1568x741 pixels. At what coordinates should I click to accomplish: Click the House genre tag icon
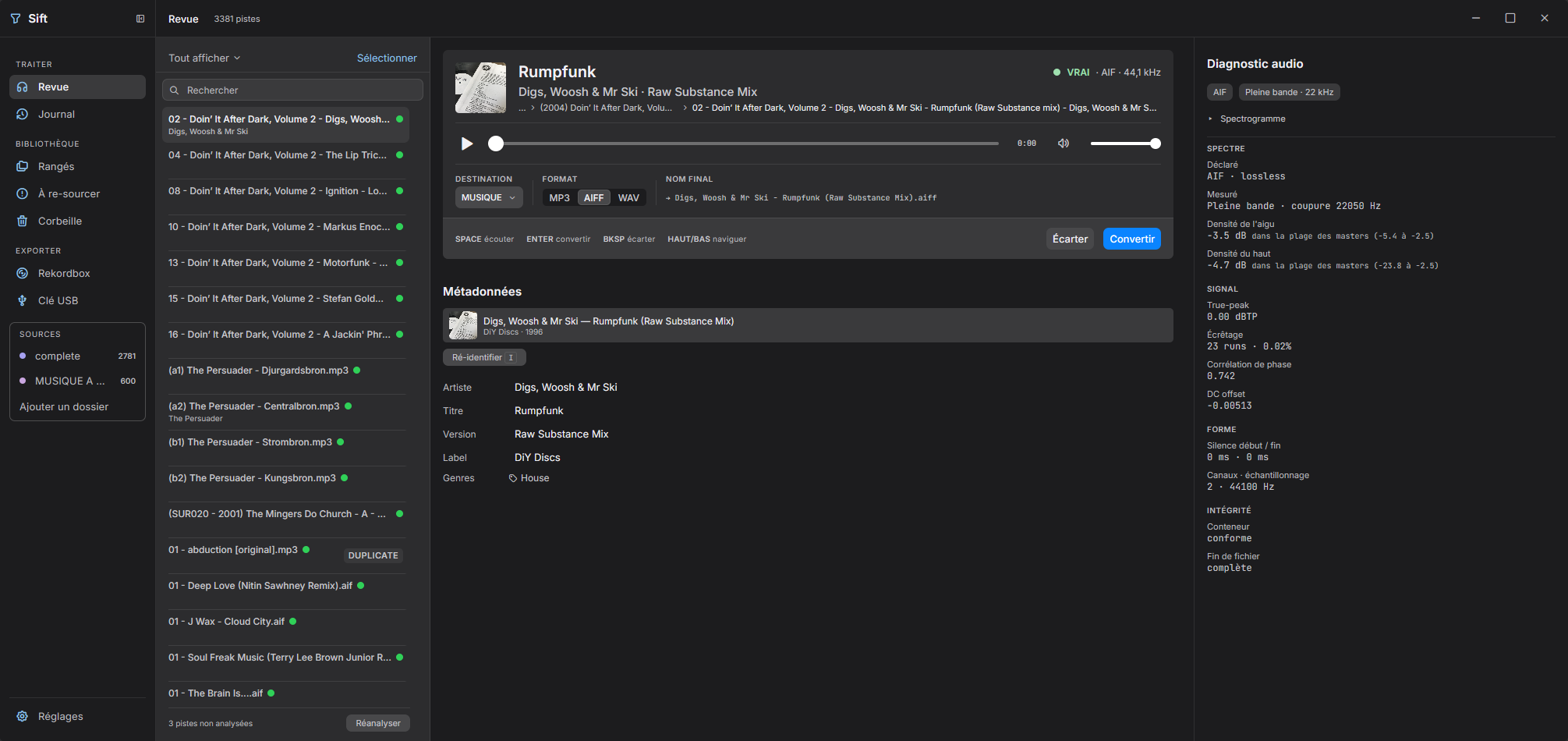513,478
